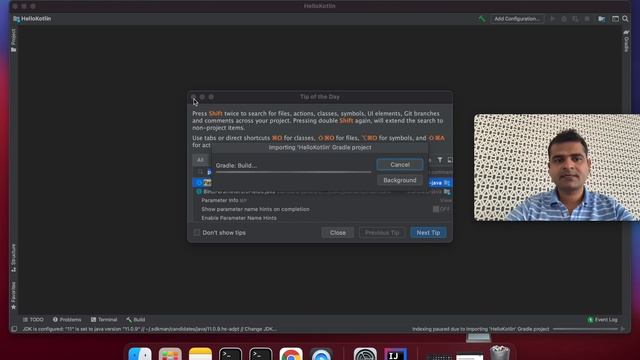Open the Structure tool window sidebar tab
This screenshot has width=640, height=360.
13,258
